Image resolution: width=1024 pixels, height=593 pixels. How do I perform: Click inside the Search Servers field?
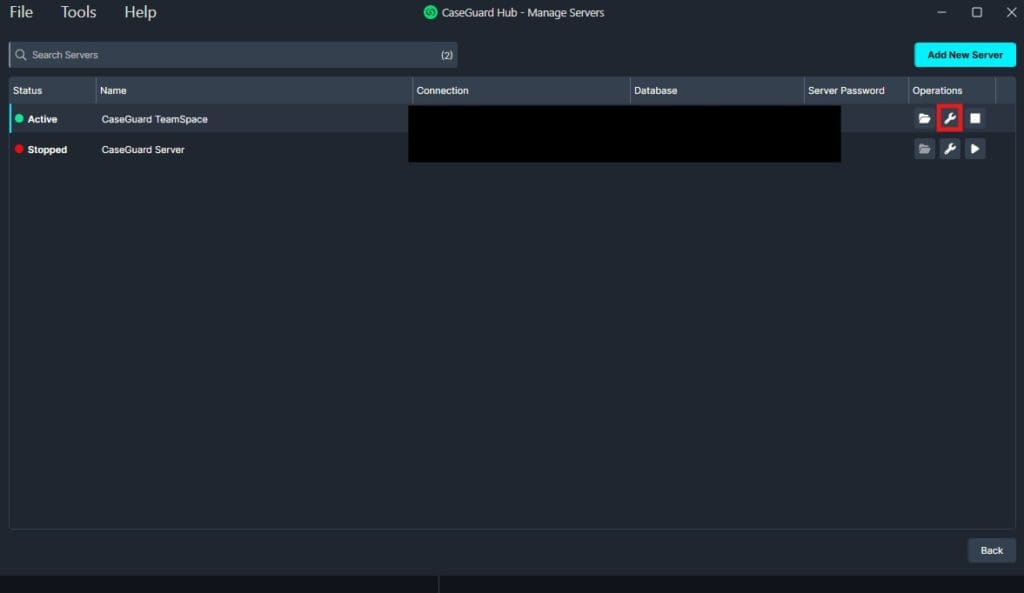[200, 55]
